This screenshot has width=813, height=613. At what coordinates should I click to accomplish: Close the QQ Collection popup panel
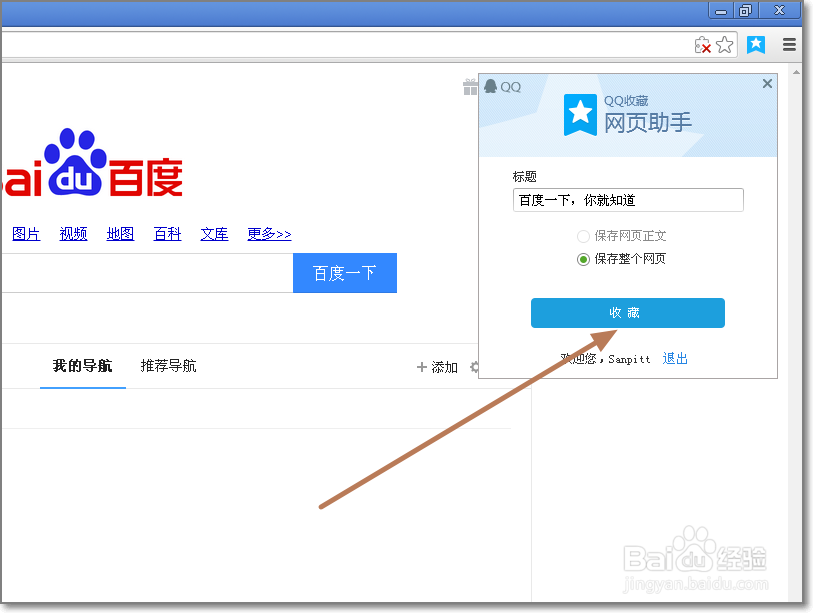[767, 83]
